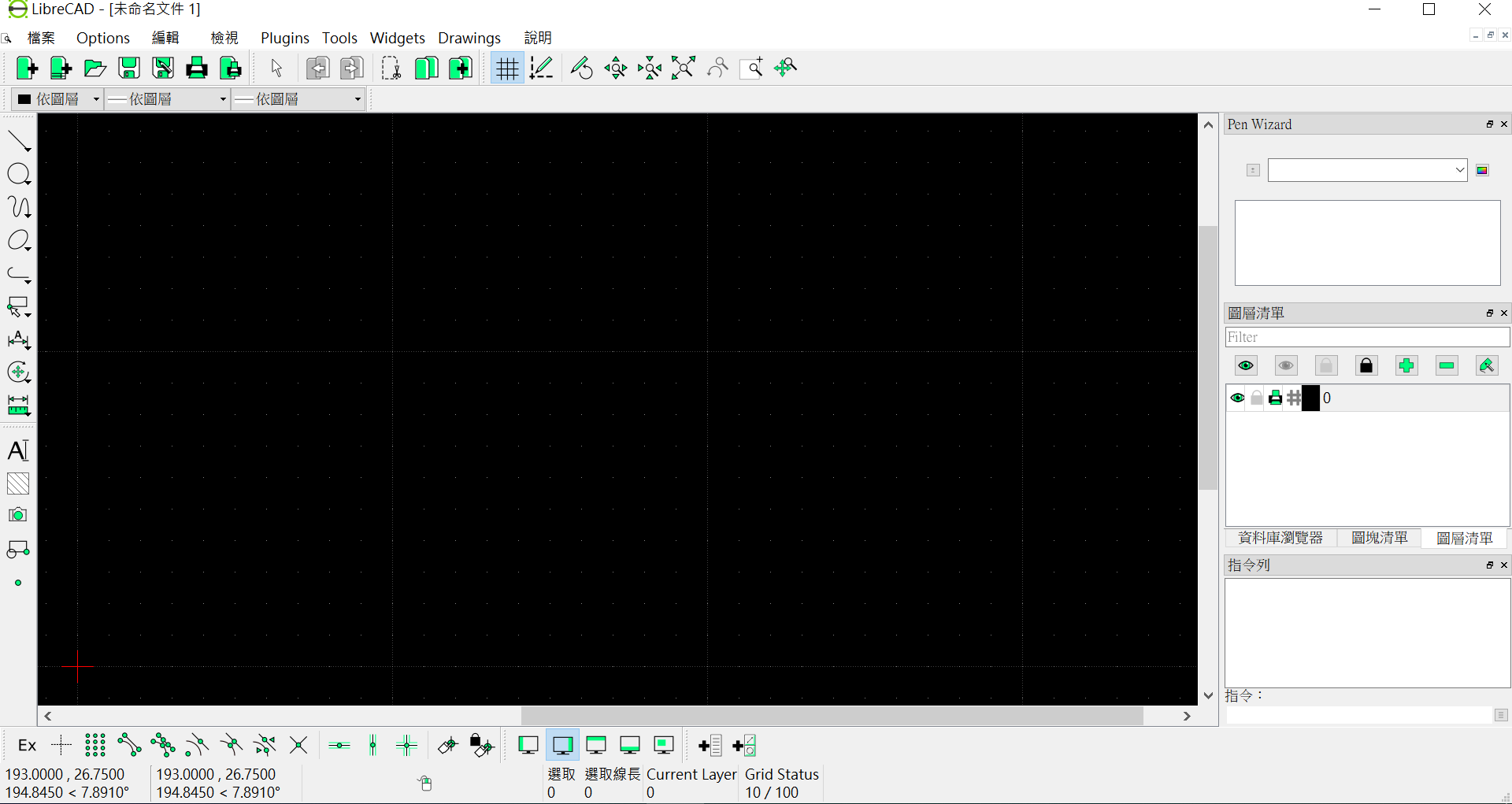The width and height of the screenshot is (1512, 804).
Task: Open Print Preview icon
Action: 231,69
